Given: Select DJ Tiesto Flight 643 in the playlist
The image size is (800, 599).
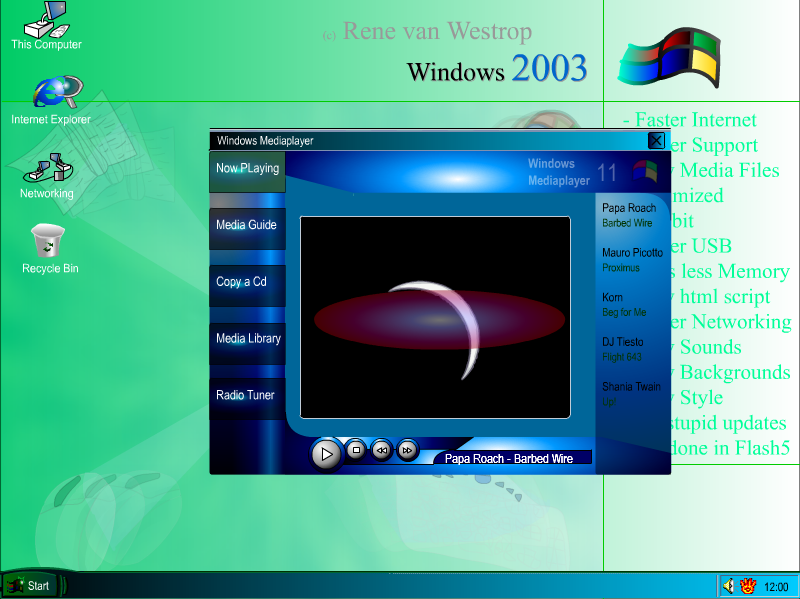Looking at the screenshot, I should coord(622,349).
